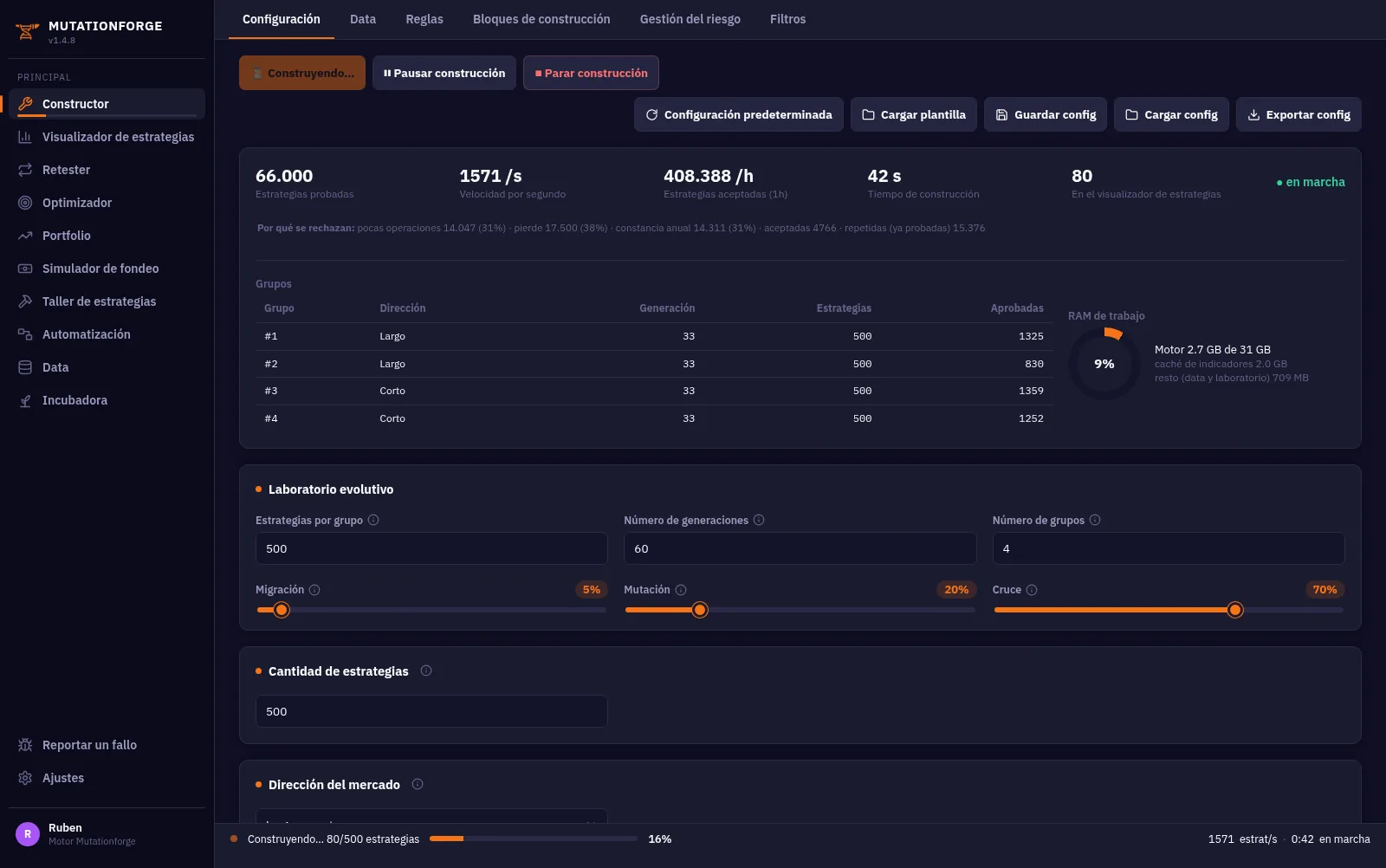Open Ajustes gear icon
This screenshot has width=1386, height=868.
point(25,778)
